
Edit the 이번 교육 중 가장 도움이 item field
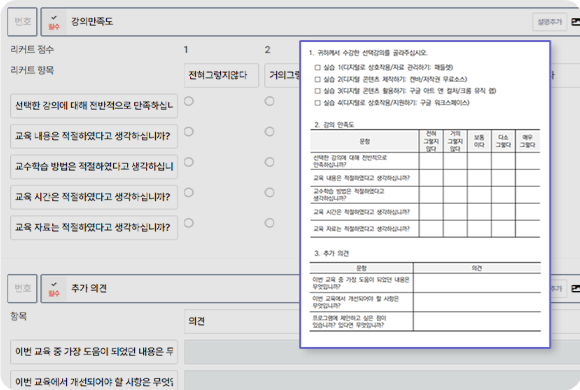[x=94, y=352]
